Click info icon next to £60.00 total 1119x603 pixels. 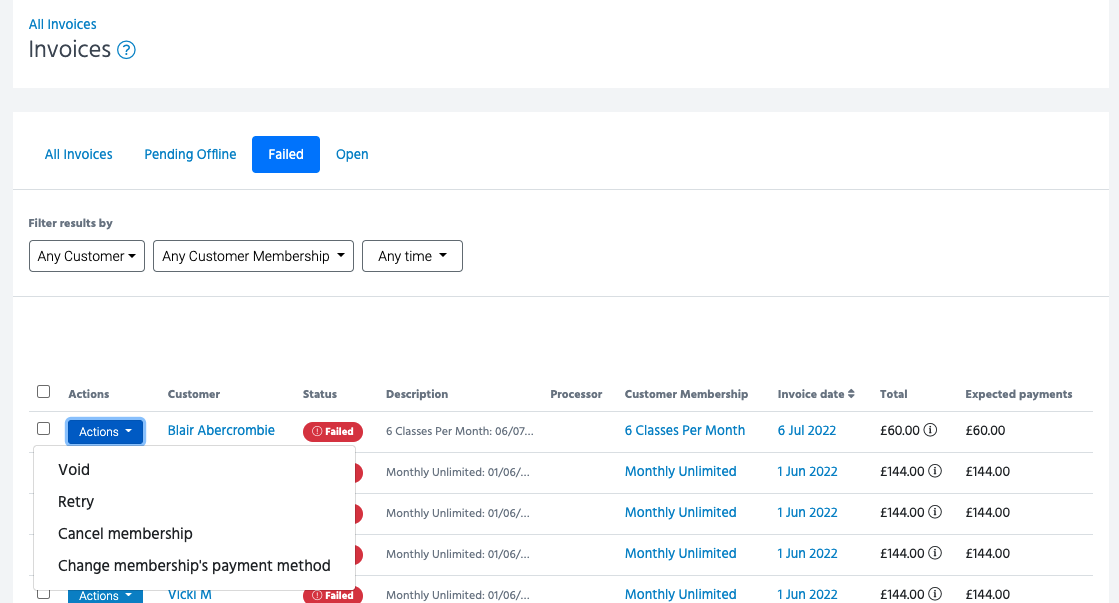(930, 431)
